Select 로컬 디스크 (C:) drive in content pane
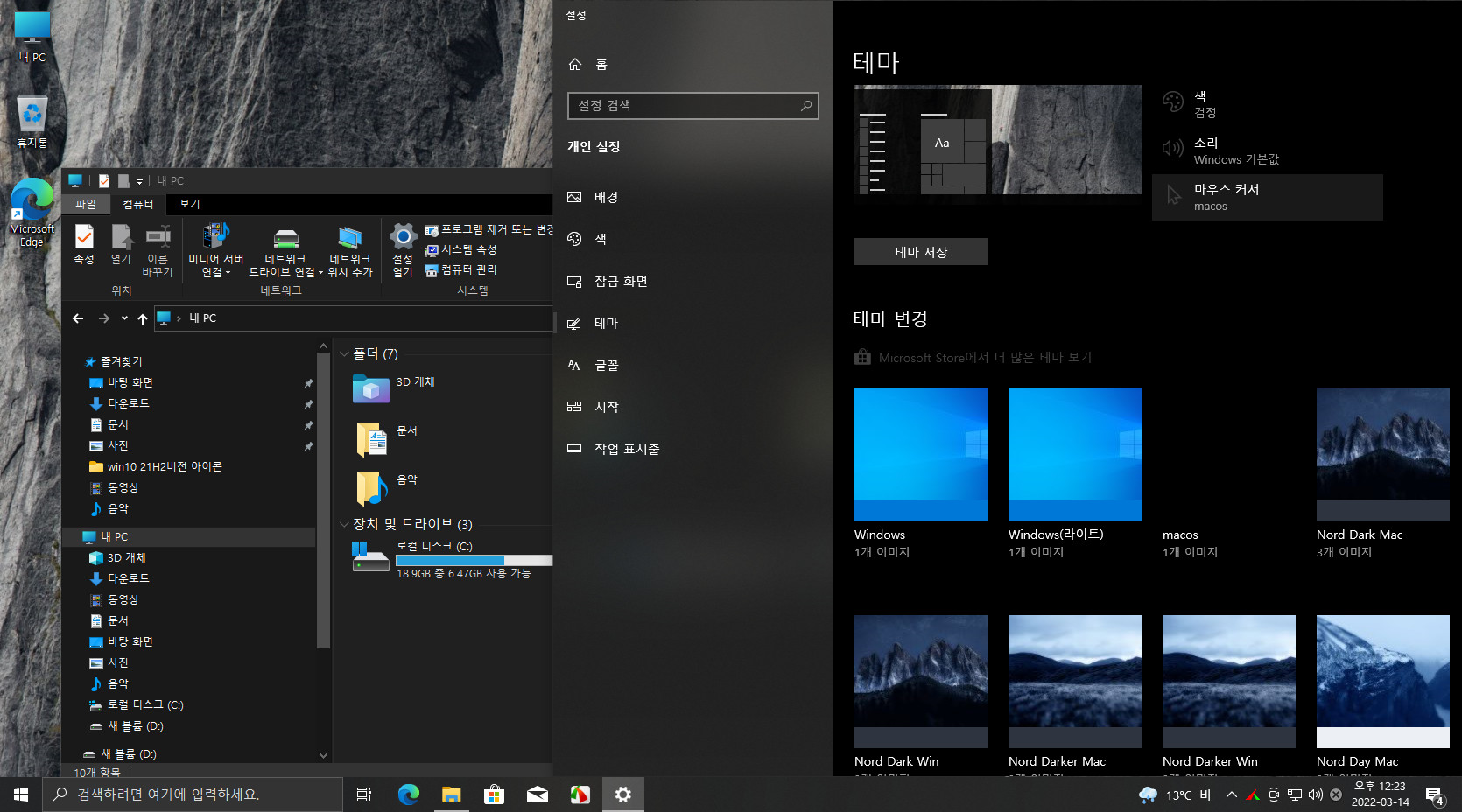Image resolution: width=1462 pixels, height=812 pixels. [x=452, y=558]
